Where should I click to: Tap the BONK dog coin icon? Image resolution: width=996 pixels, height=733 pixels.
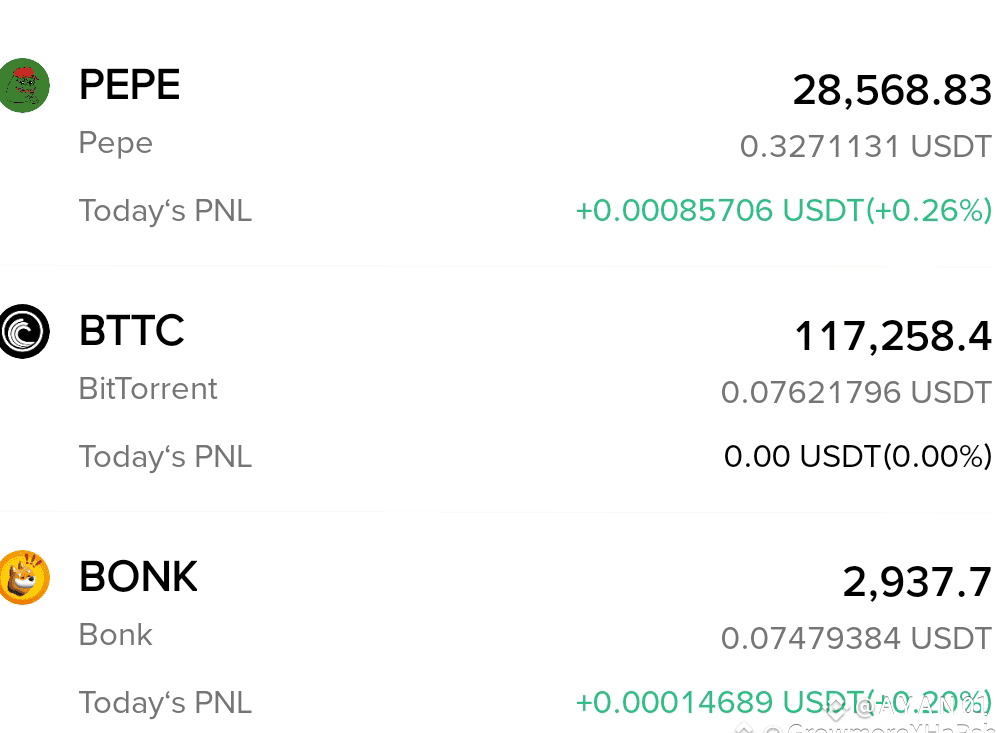24,577
